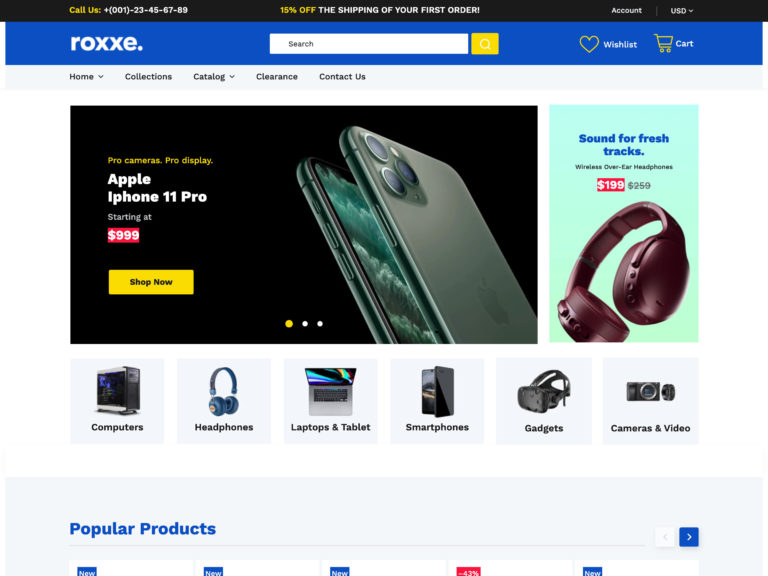Click the yellow search magnifier button
Image resolution: width=768 pixels, height=576 pixels.
click(x=484, y=44)
